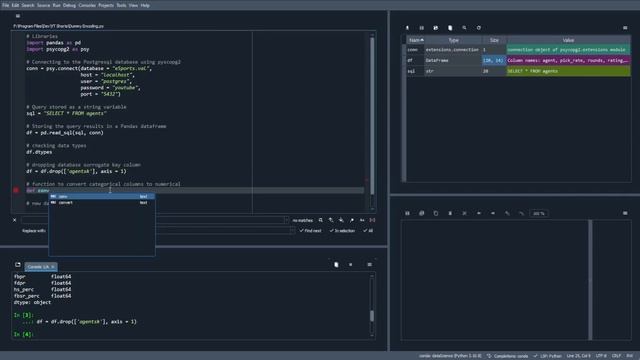The width and height of the screenshot is (640, 360).
Task: Open the File menu
Action: [x=5, y=5]
